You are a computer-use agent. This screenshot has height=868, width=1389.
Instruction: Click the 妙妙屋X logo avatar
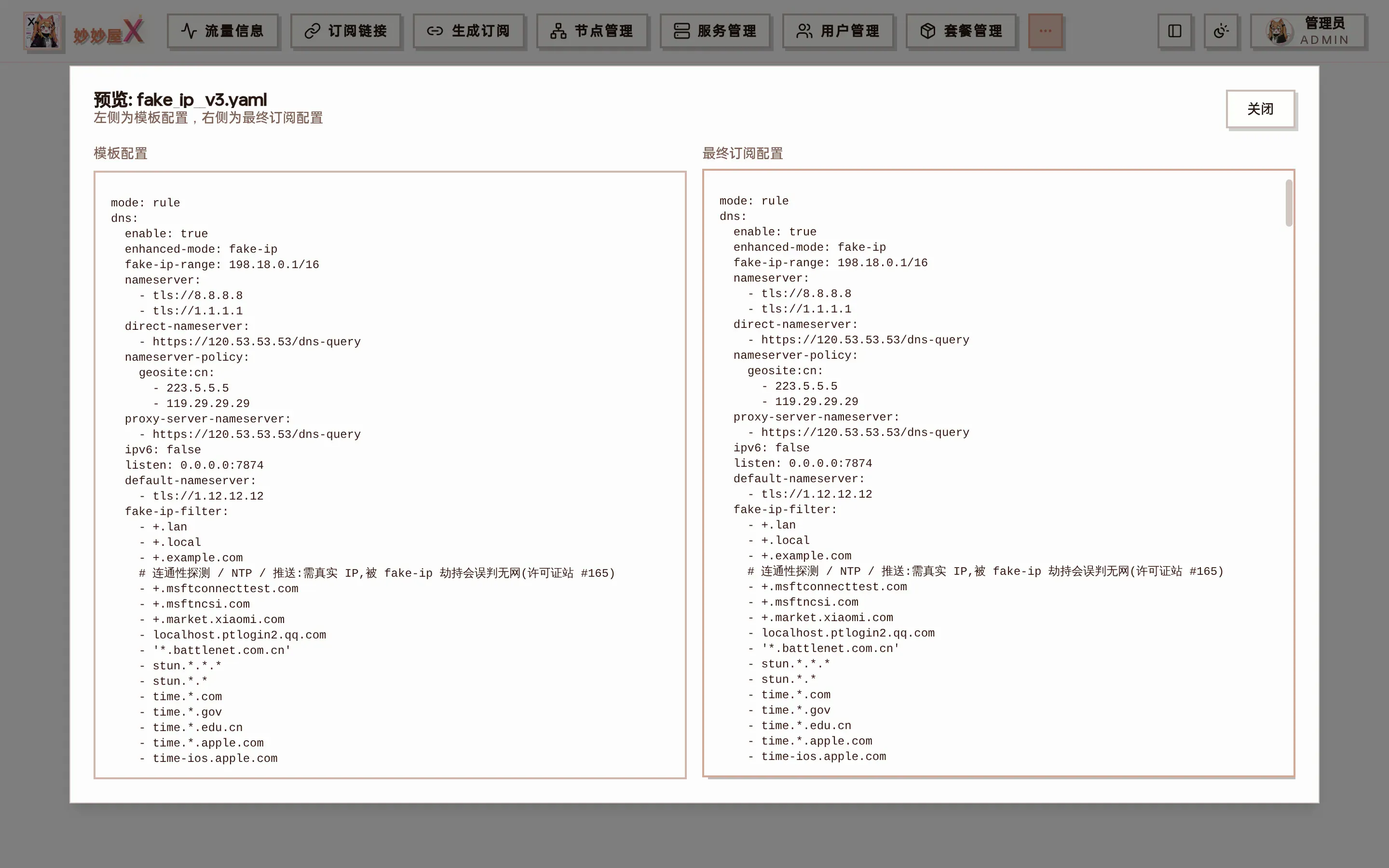coord(42,31)
